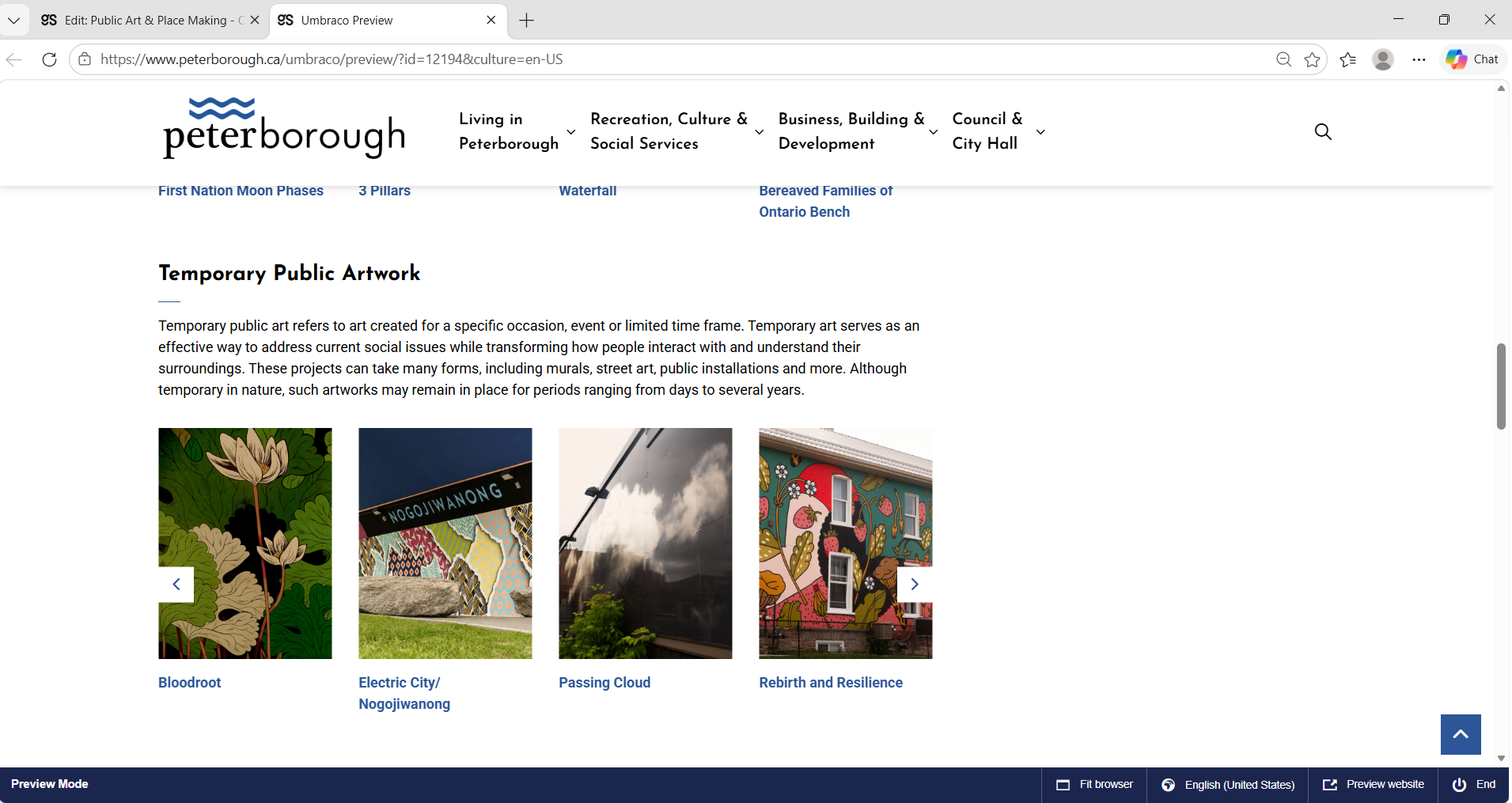Close the Edit: Public Art tab
Viewport: 1512px width, 803px height.
pos(255,20)
